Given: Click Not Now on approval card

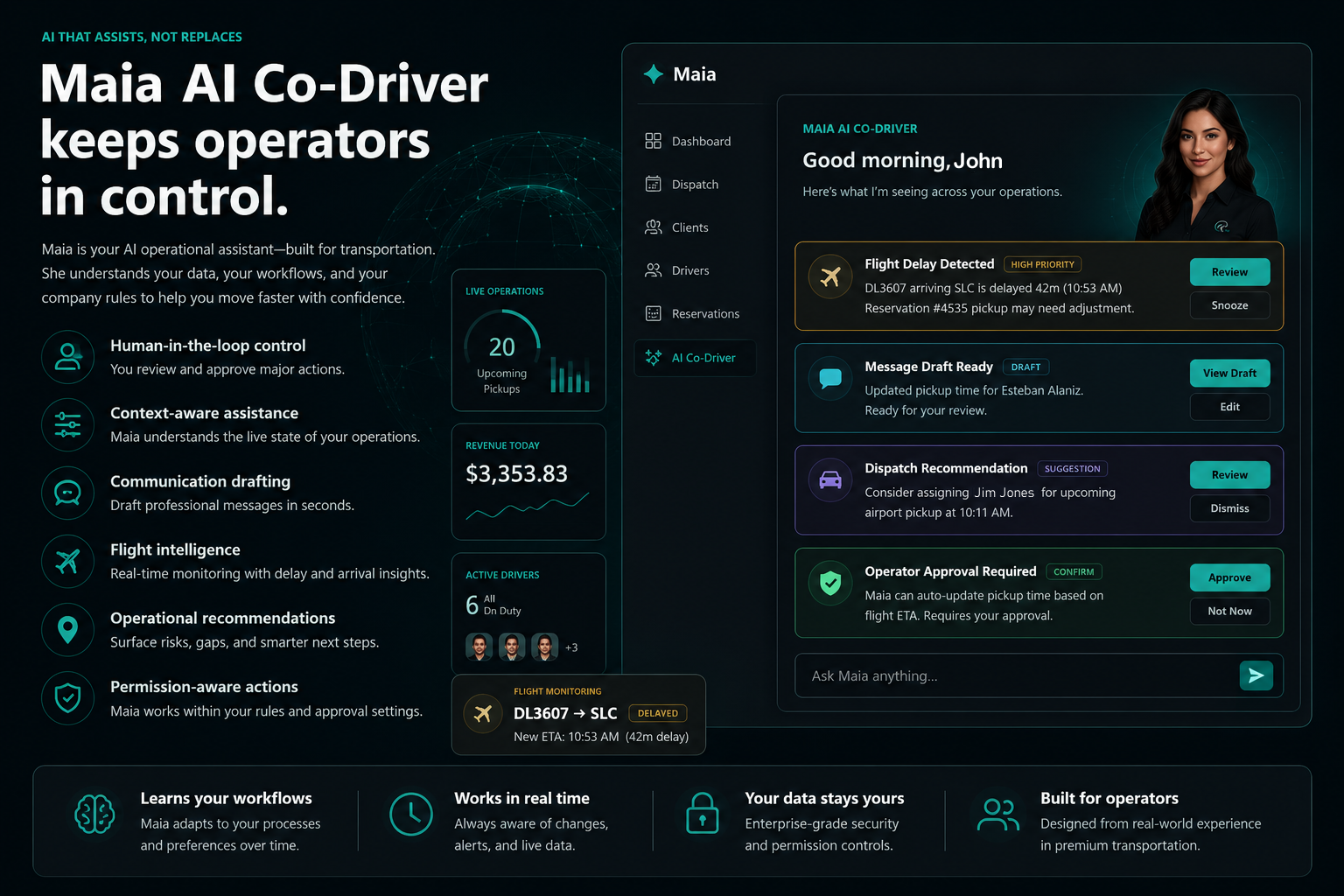Looking at the screenshot, I should tap(1229, 611).
